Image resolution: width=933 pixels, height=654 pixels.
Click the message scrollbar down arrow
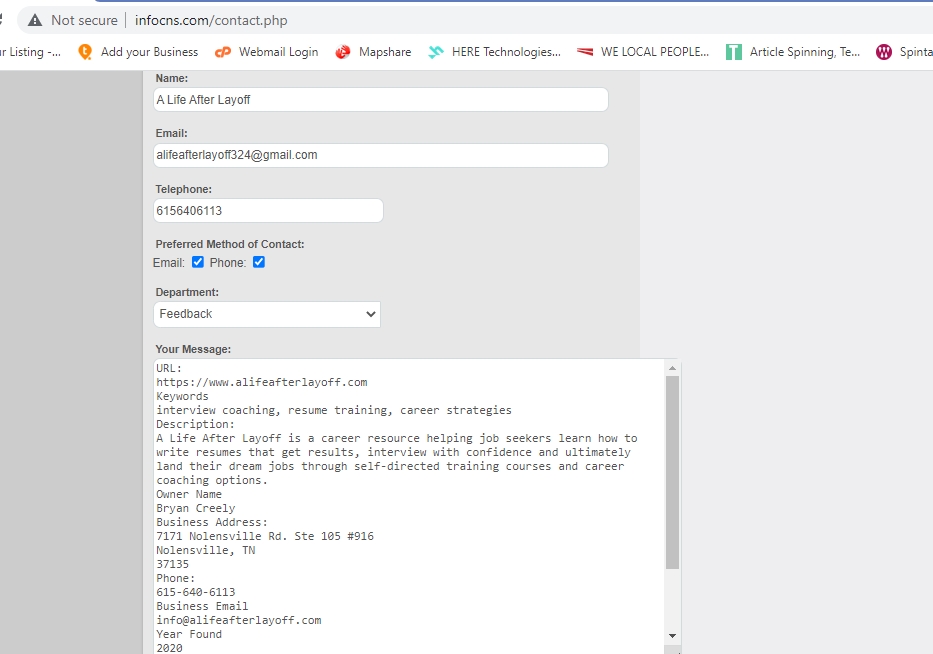(x=672, y=635)
